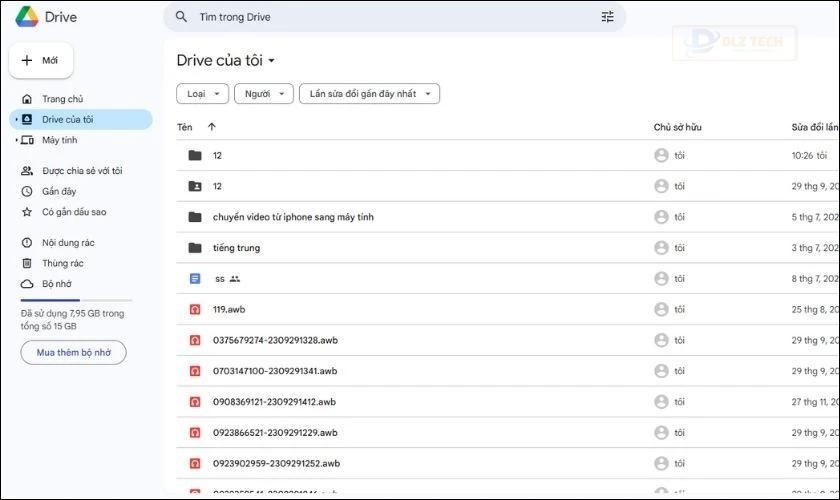Open 'Được chia sẻ với tôi'
The width and height of the screenshot is (840, 500).
pos(82,171)
